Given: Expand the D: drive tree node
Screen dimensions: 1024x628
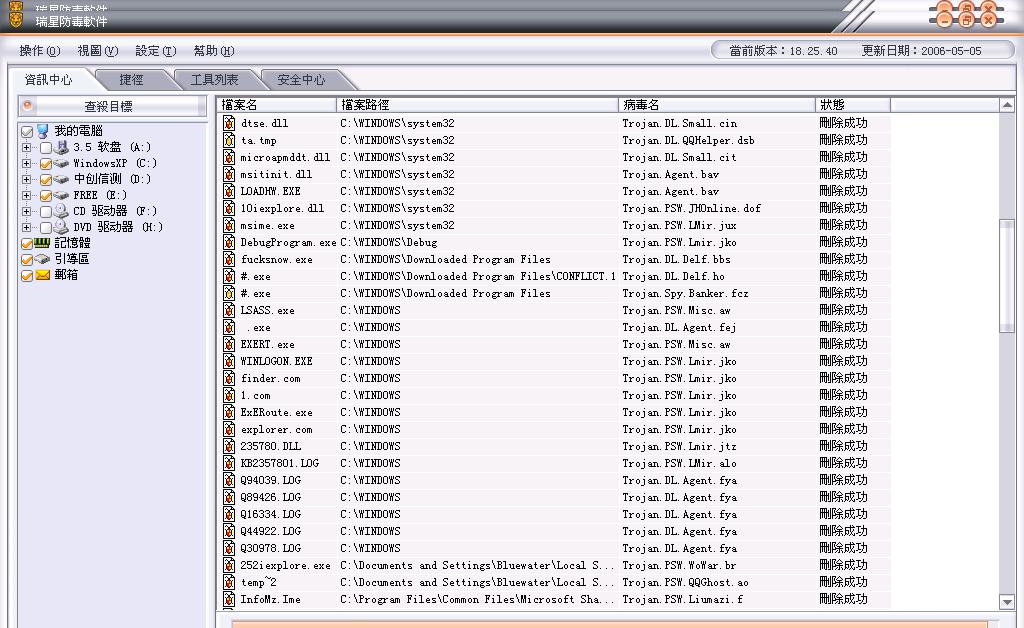Looking at the screenshot, I should tap(26, 180).
